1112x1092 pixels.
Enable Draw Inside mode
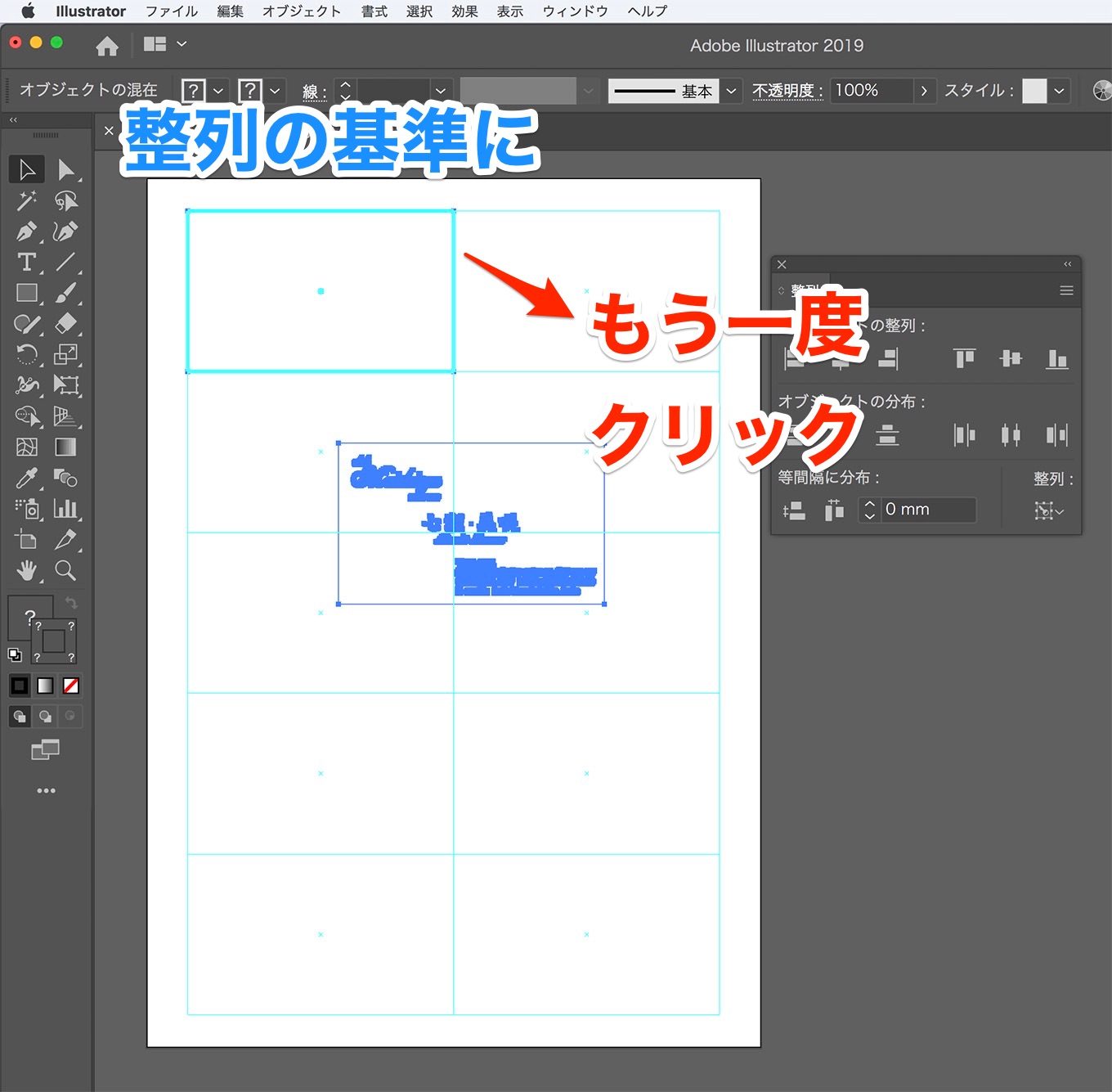coord(70,716)
